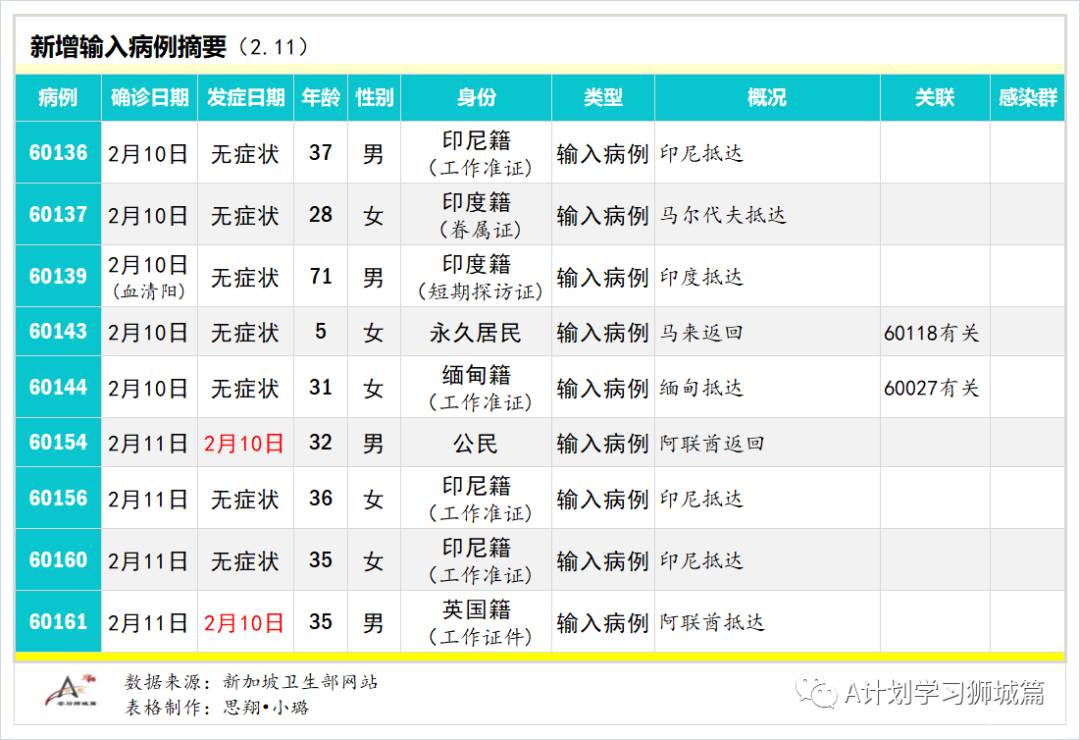Click related case link 60027有关
The height and width of the screenshot is (740, 1080).
point(932,388)
